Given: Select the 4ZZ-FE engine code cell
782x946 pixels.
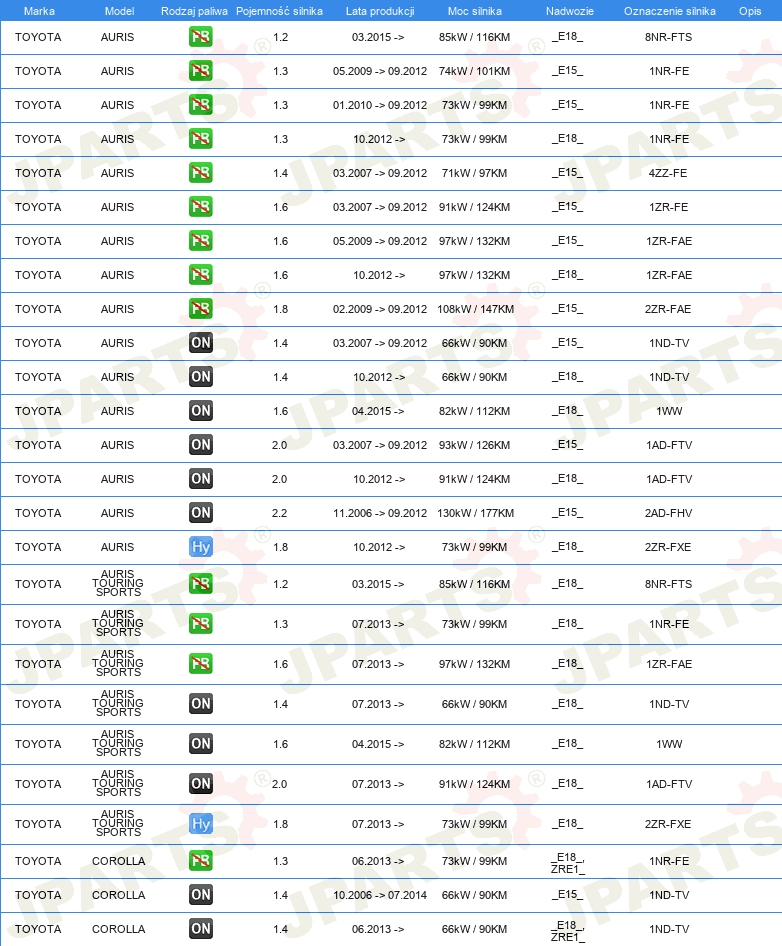Looking at the screenshot, I should click(669, 173).
